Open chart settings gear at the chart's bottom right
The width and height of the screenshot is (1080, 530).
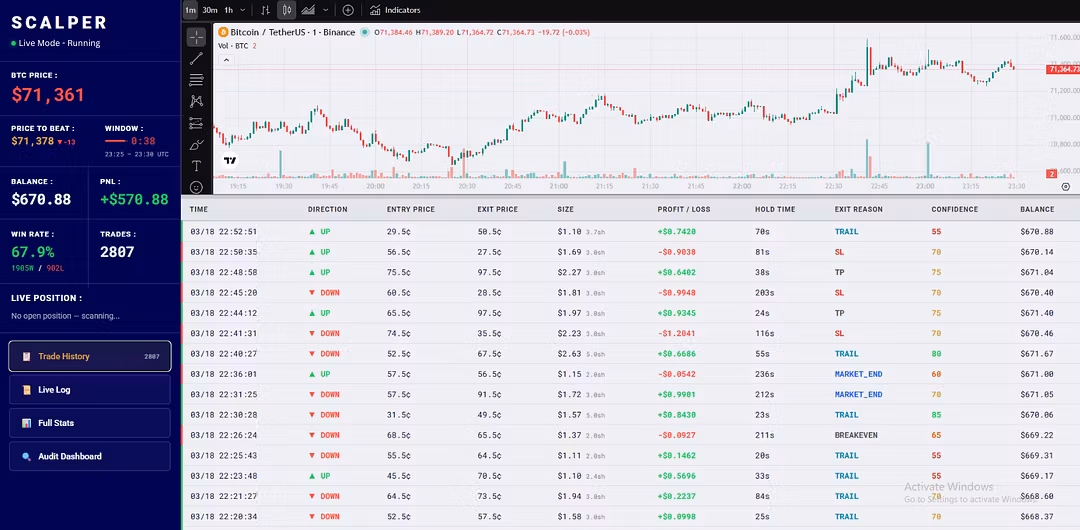click(1066, 186)
